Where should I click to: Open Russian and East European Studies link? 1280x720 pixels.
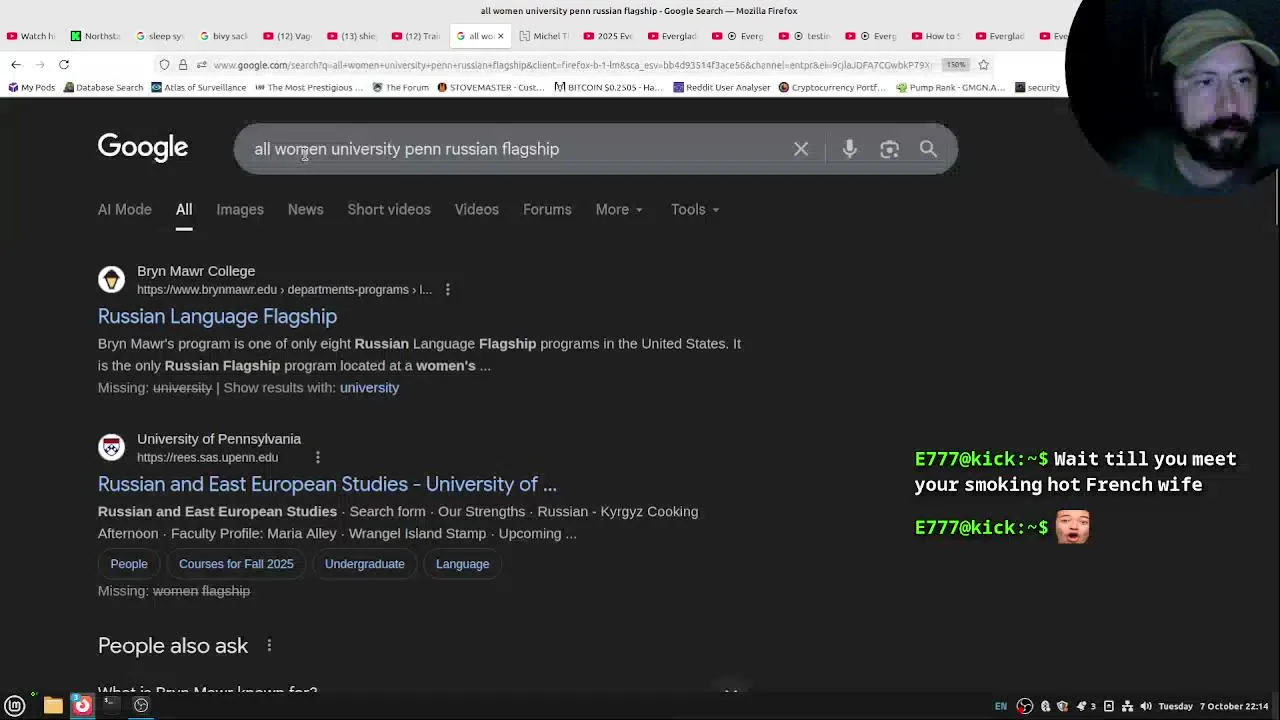click(327, 484)
